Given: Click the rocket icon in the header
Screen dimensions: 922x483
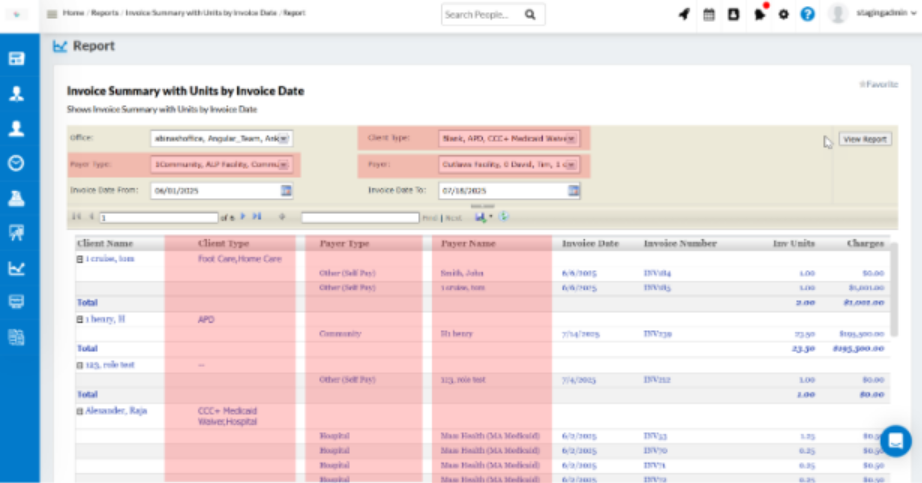Looking at the screenshot, I should click(x=684, y=14).
